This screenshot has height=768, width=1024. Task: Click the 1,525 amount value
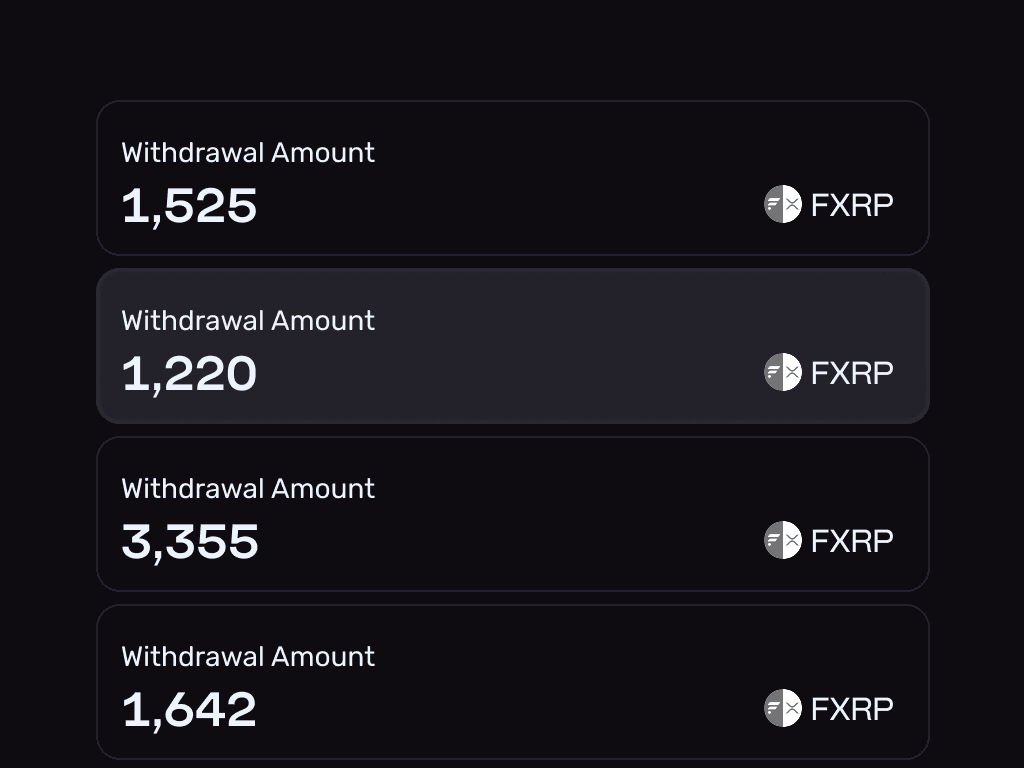tap(189, 206)
